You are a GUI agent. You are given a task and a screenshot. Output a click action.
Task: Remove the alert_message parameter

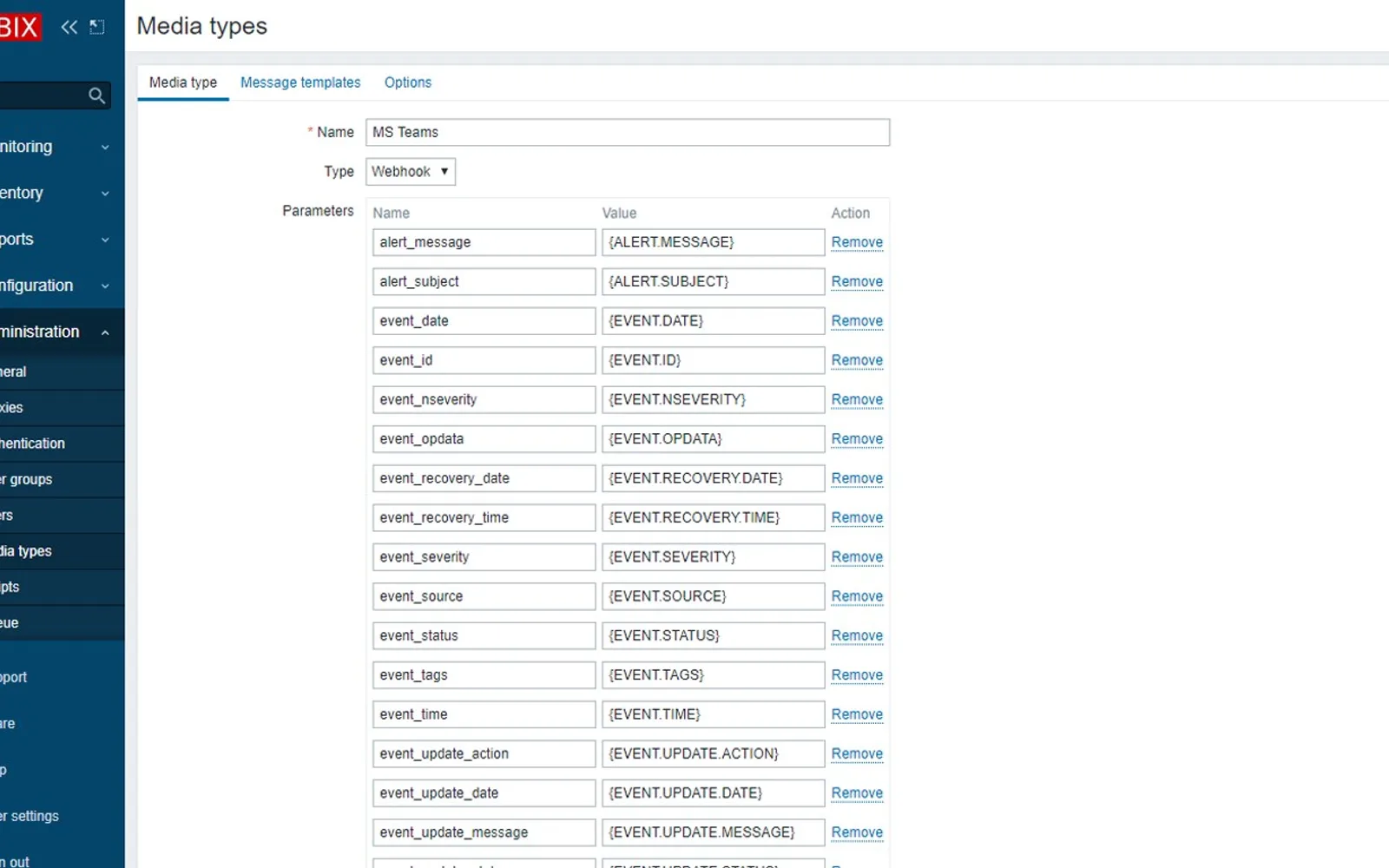point(857,242)
